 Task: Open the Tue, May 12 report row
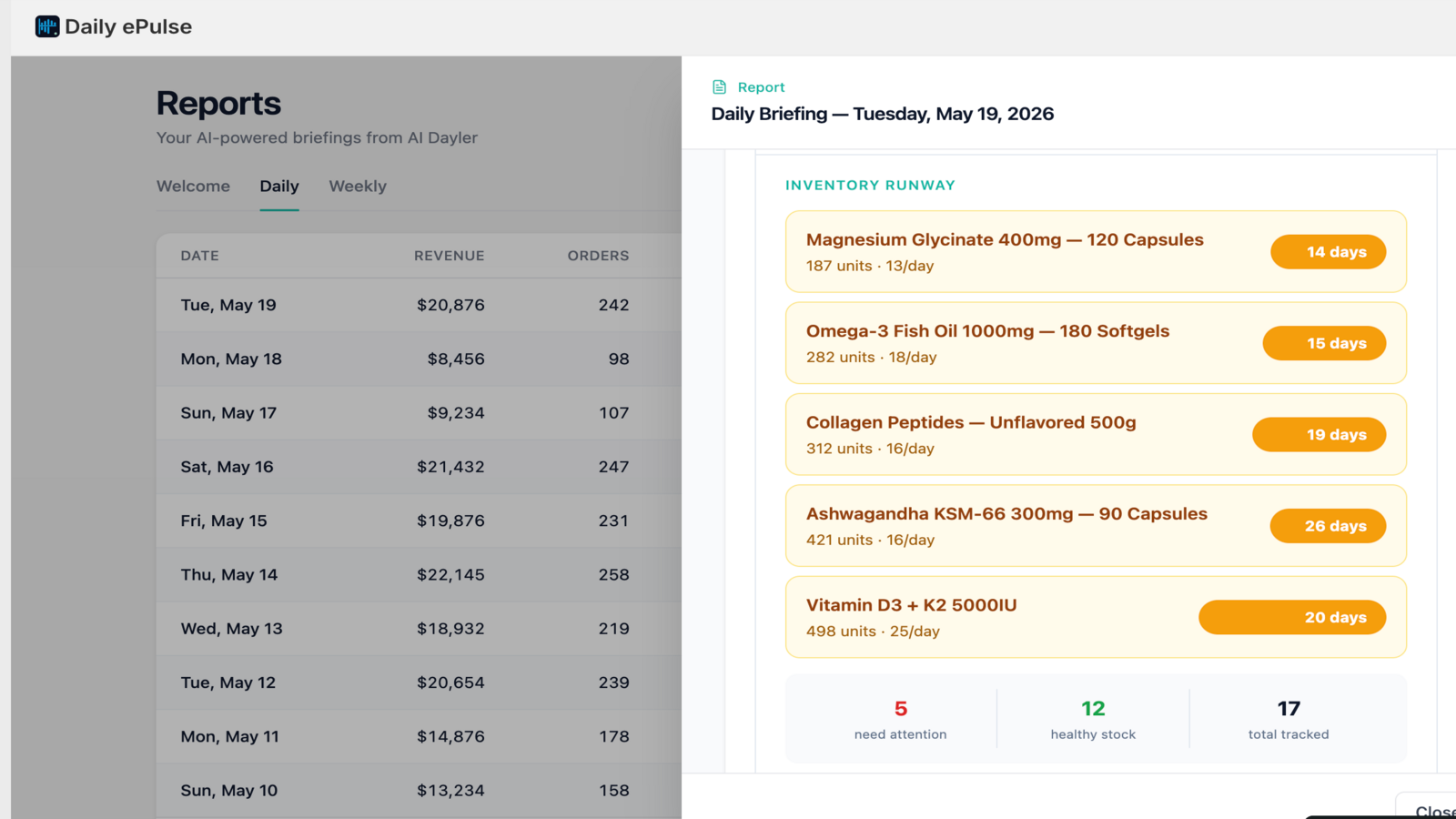(x=419, y=682)
